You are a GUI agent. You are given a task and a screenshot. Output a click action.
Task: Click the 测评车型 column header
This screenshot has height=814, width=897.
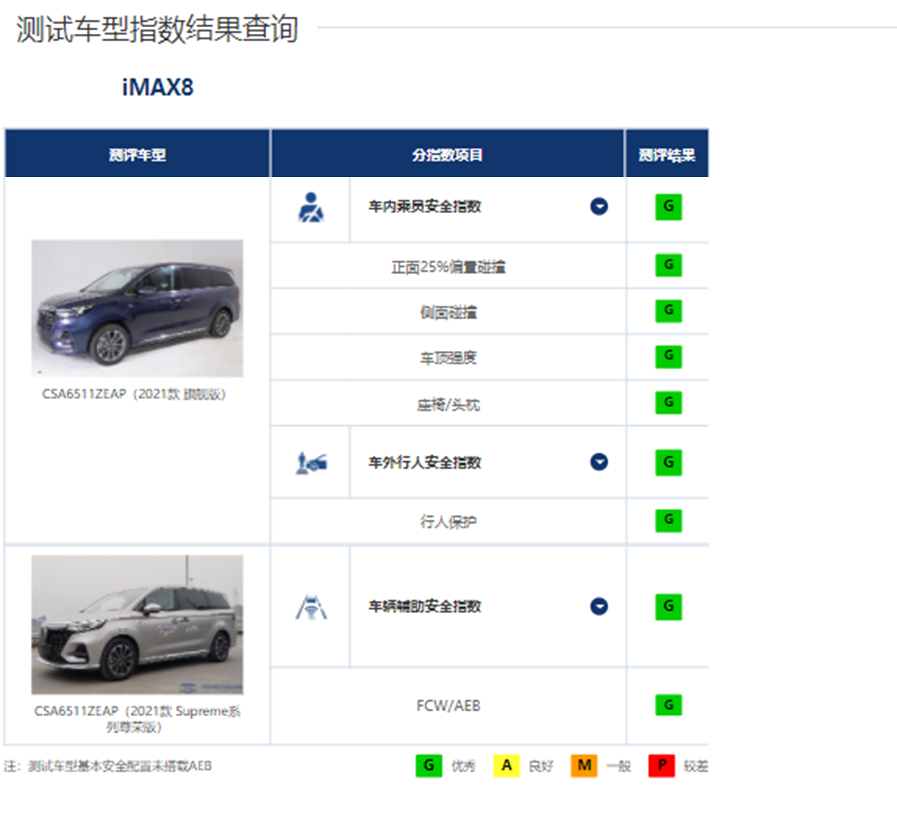click(137, 155)
